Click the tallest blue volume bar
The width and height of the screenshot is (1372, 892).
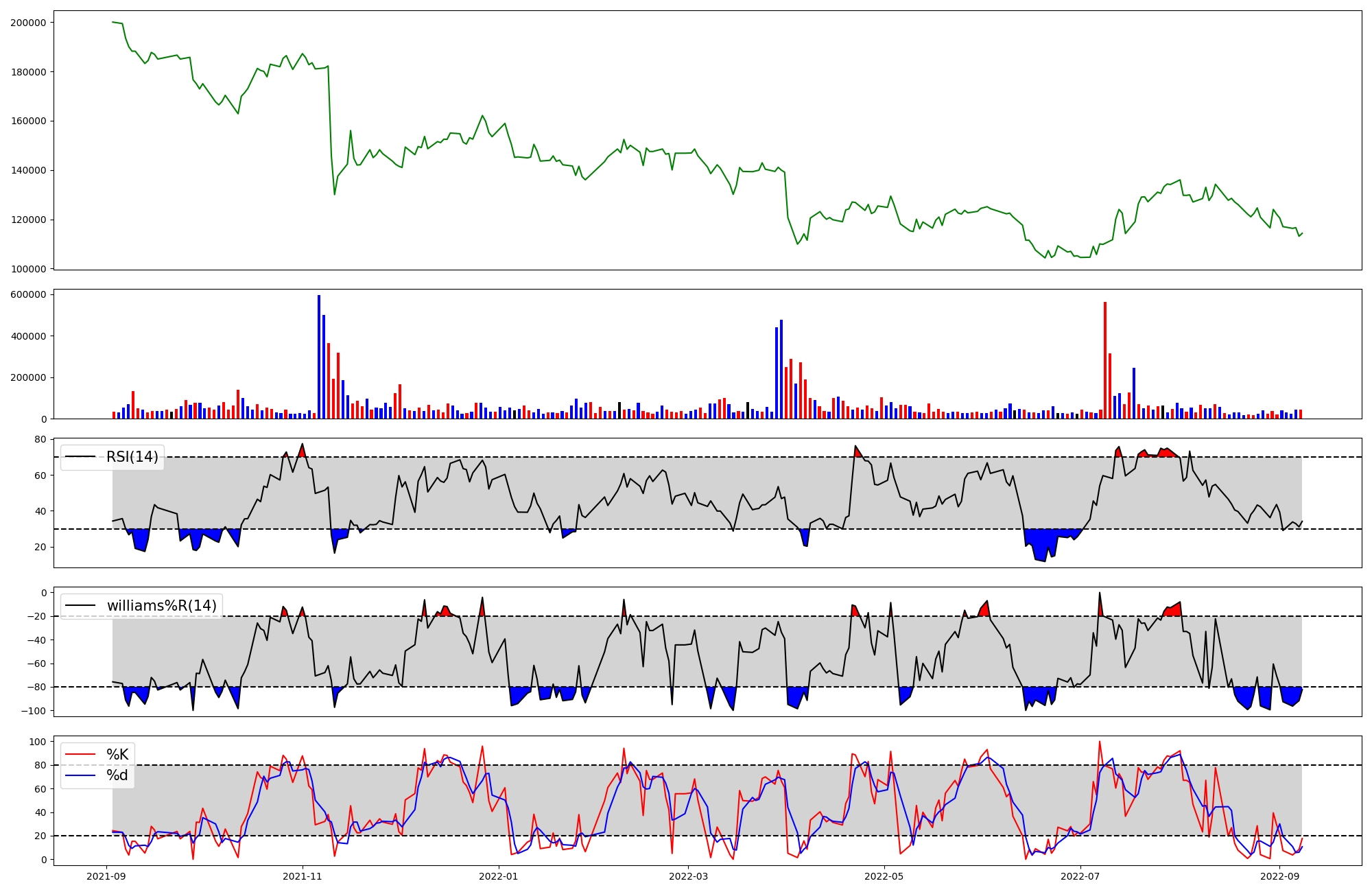(x=319, y=357)
